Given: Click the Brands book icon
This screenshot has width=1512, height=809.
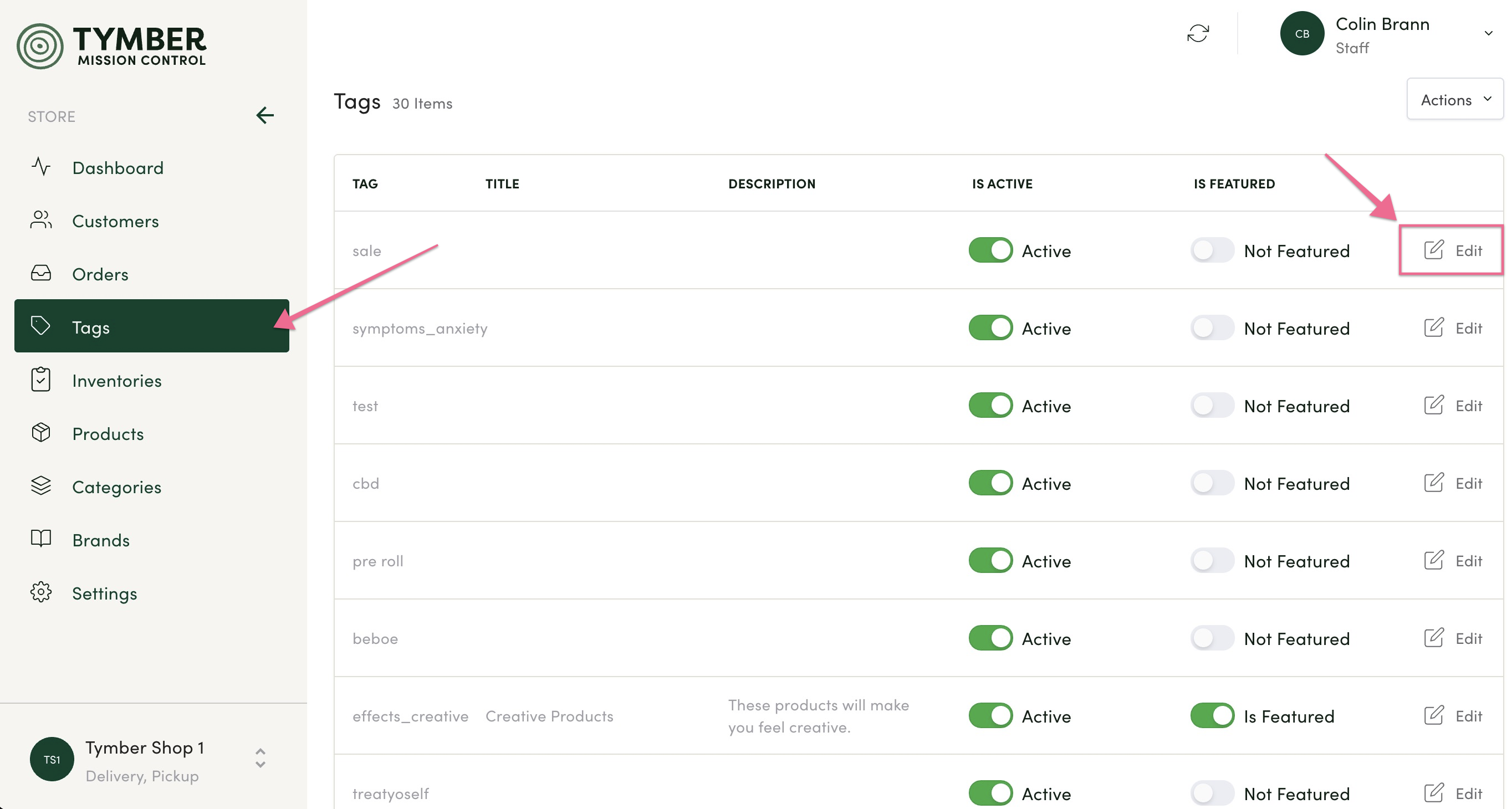Looking at the screenshot, I should (41, 539).
